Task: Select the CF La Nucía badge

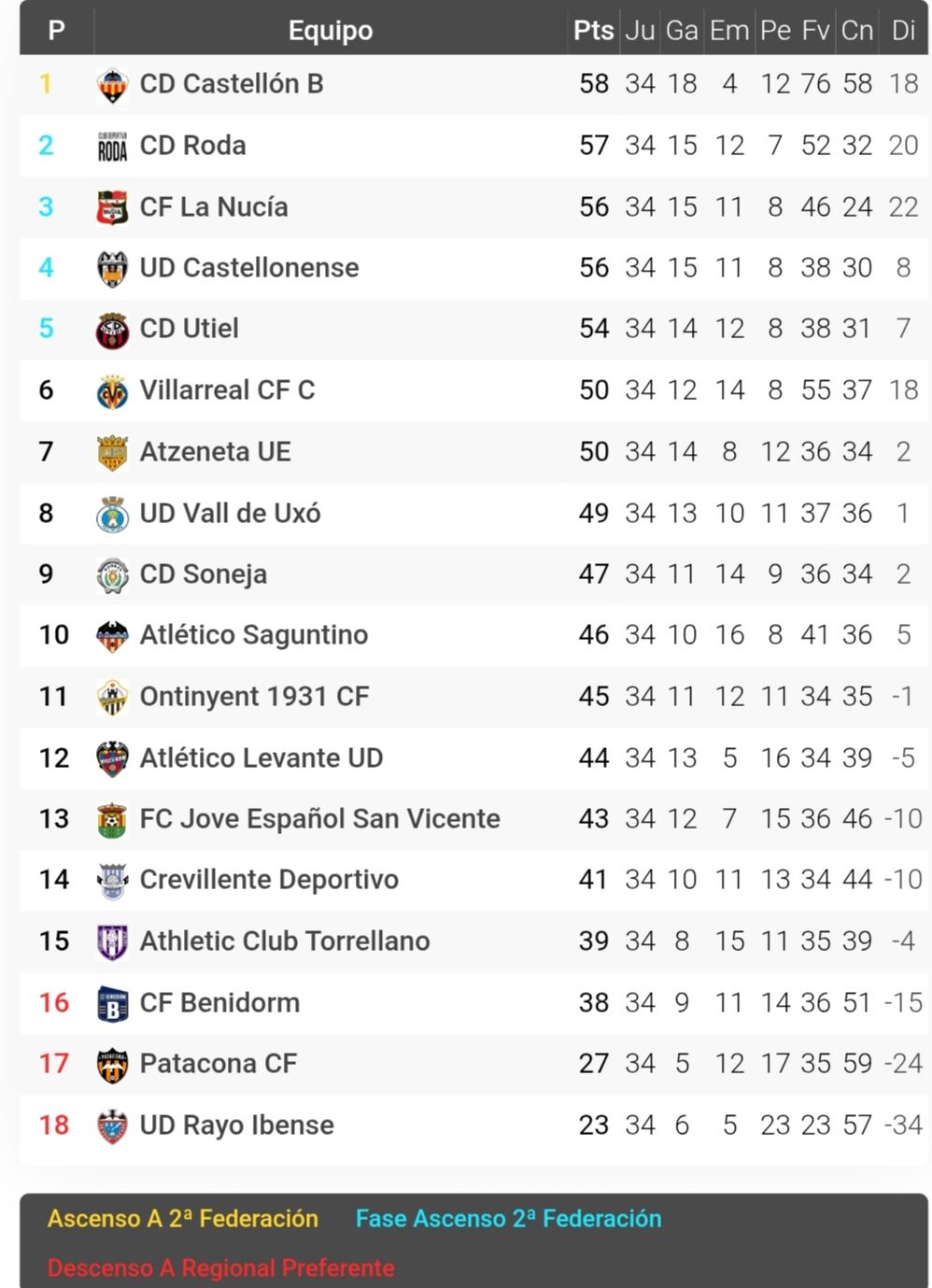Action: tap(112, 207)
